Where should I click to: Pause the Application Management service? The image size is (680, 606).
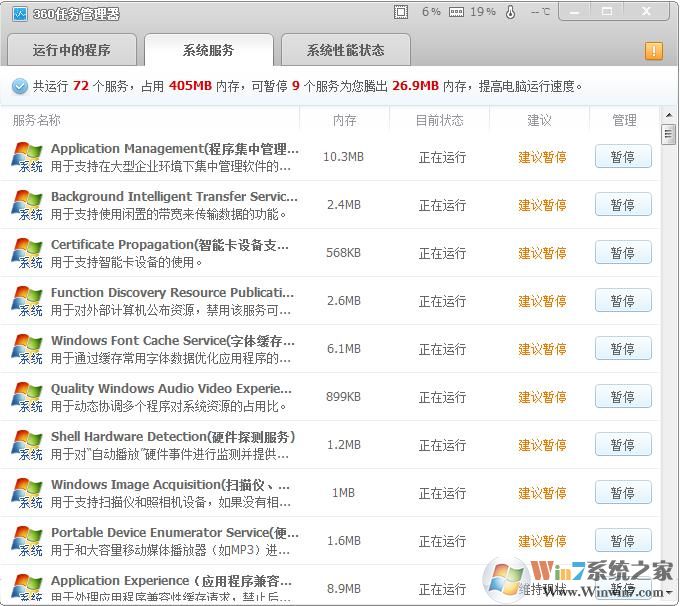pyautogui.click(x=622, y=157)
